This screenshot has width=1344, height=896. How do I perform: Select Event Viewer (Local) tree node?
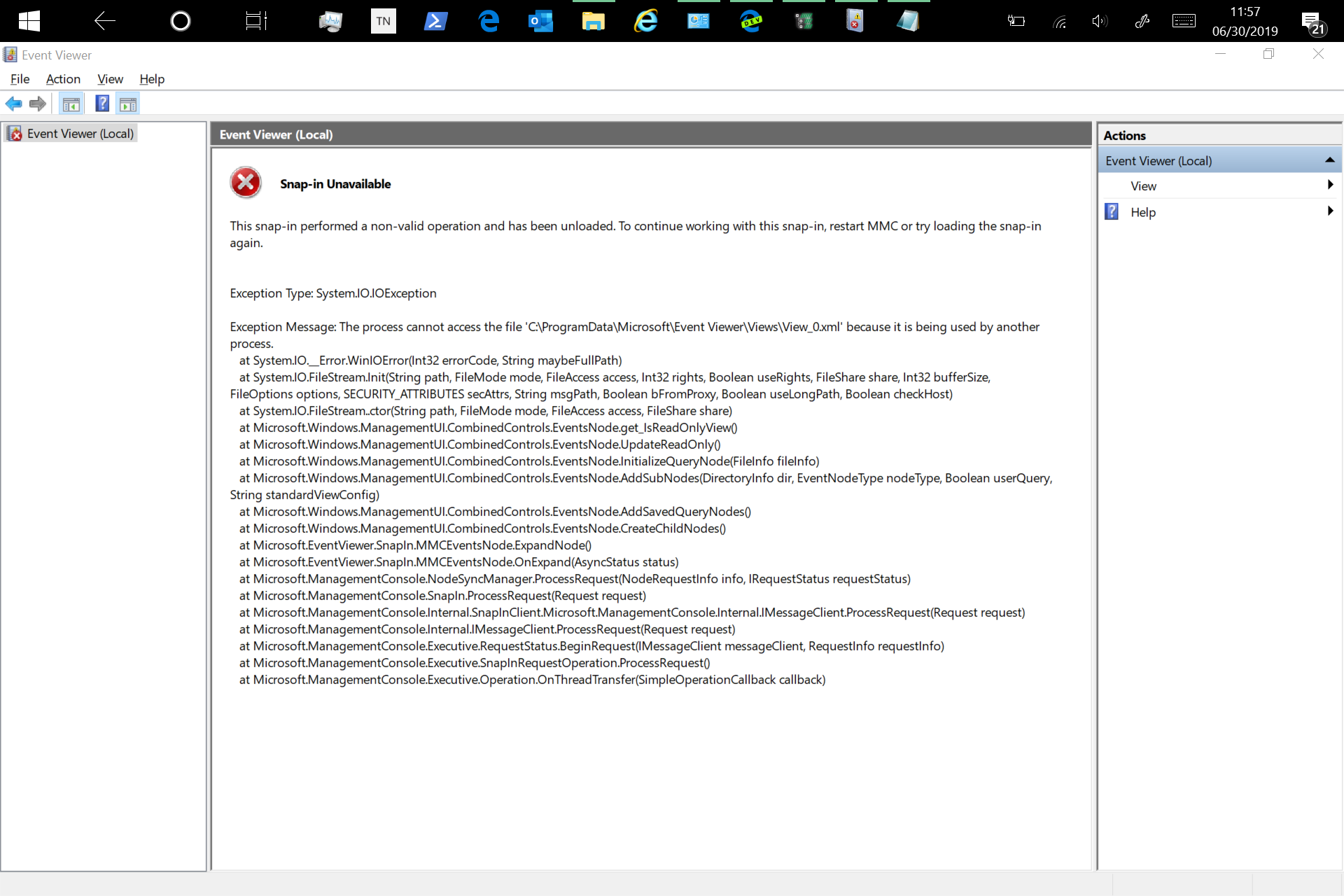coord(80,134)
